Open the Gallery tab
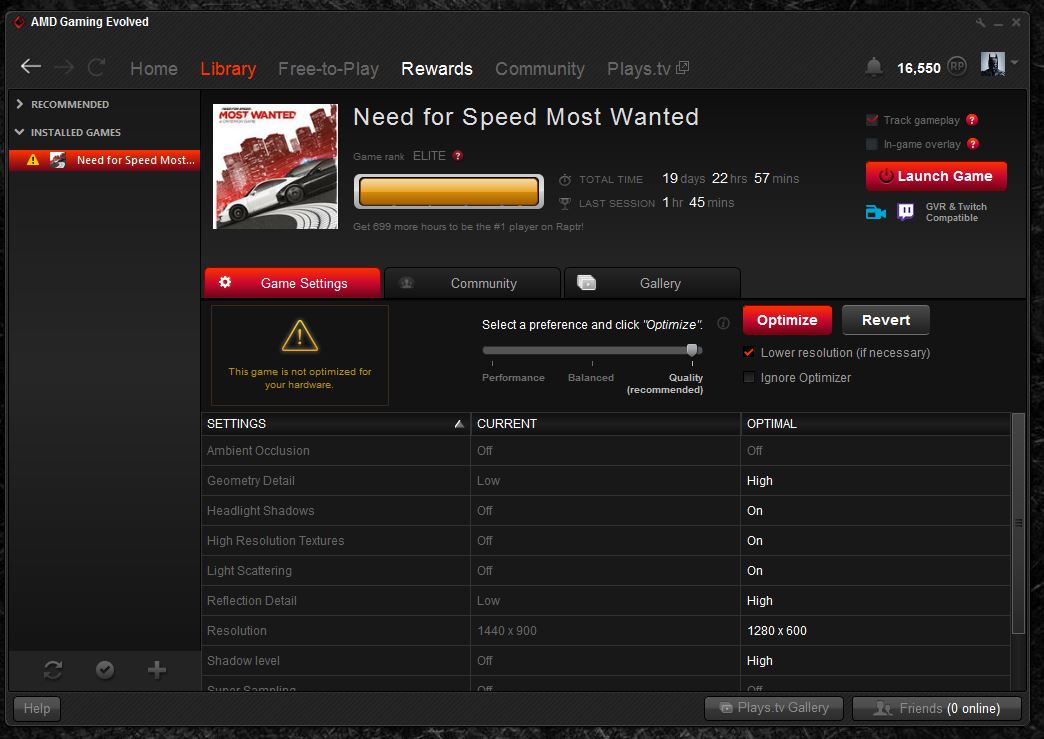1044x739 pixels. 652,283
